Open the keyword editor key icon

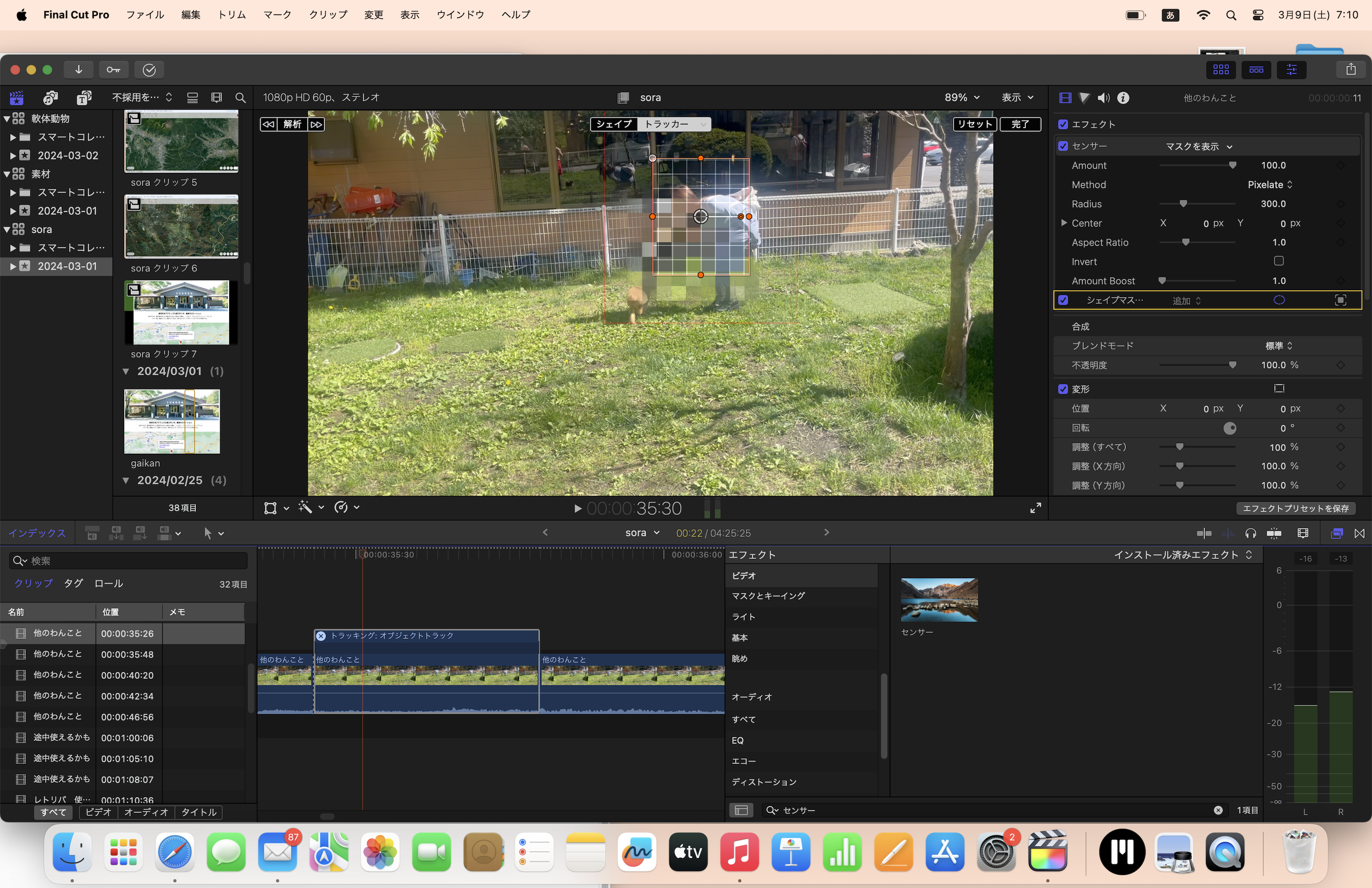113,70
